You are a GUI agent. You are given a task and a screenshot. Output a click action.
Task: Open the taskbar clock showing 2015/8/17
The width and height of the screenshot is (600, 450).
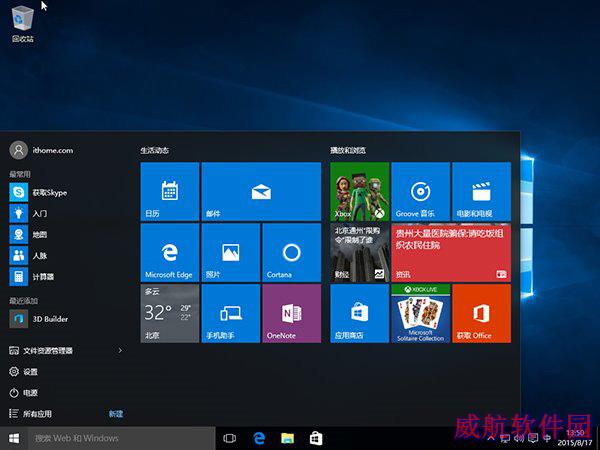pyautogui.click(x=575, y=439)
